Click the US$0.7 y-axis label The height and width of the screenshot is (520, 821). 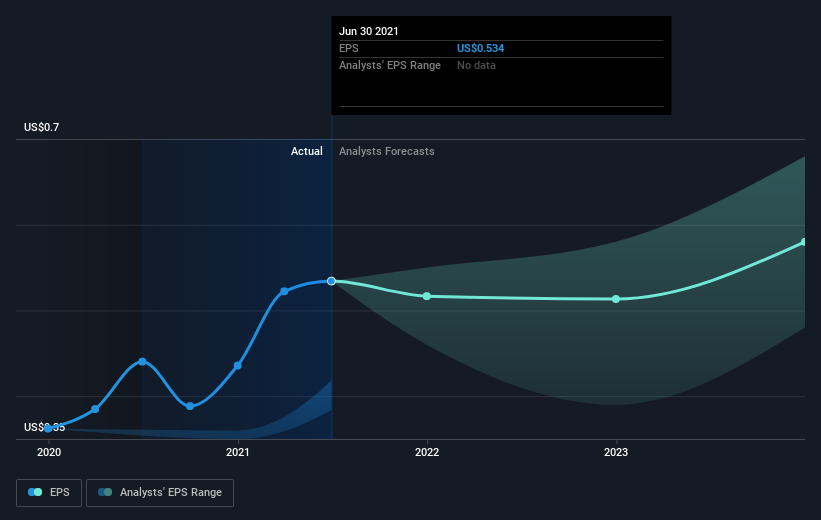click(43, 127)
